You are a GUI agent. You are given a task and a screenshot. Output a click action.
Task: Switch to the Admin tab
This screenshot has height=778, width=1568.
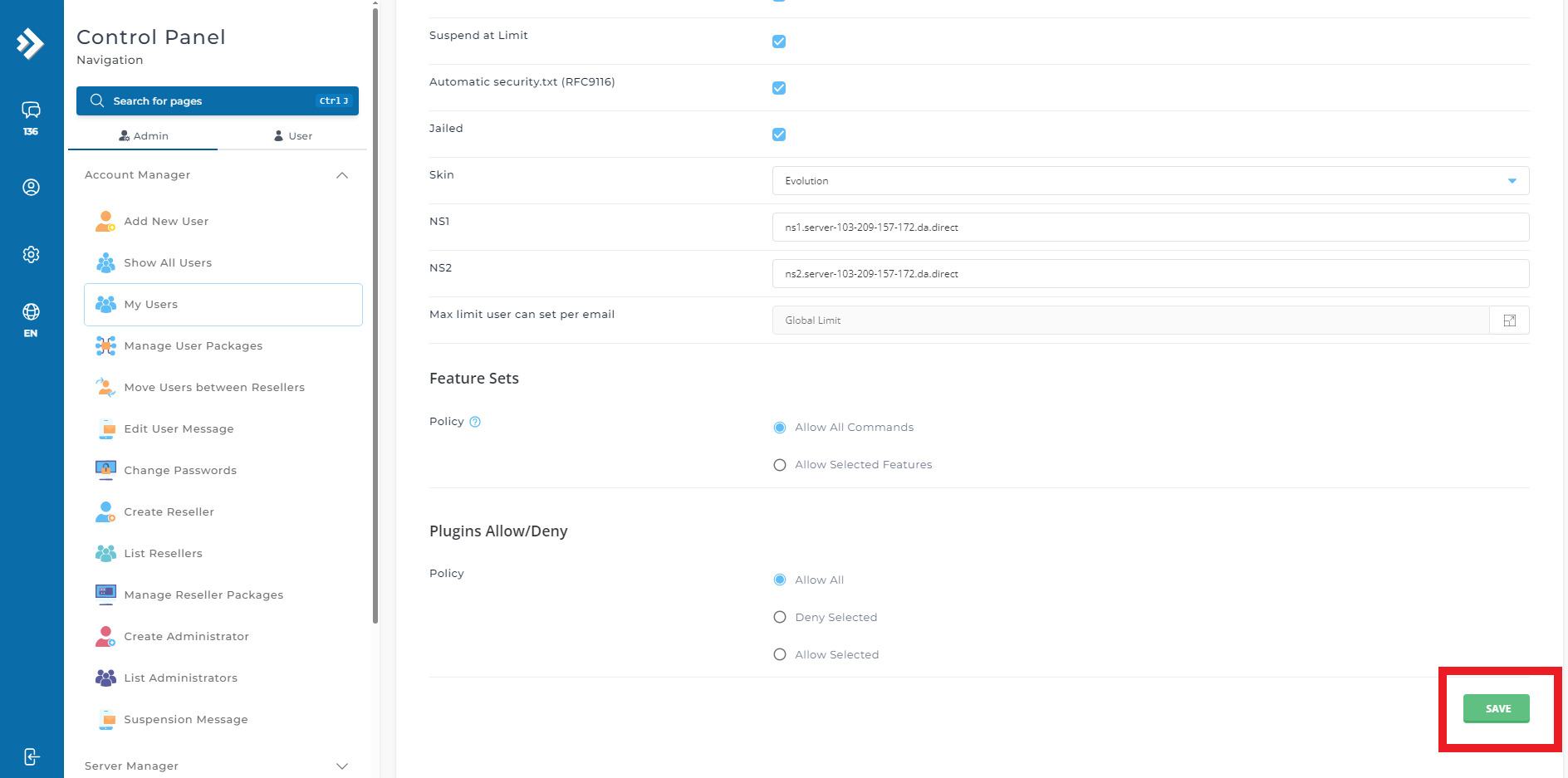[x=143, y=136]
